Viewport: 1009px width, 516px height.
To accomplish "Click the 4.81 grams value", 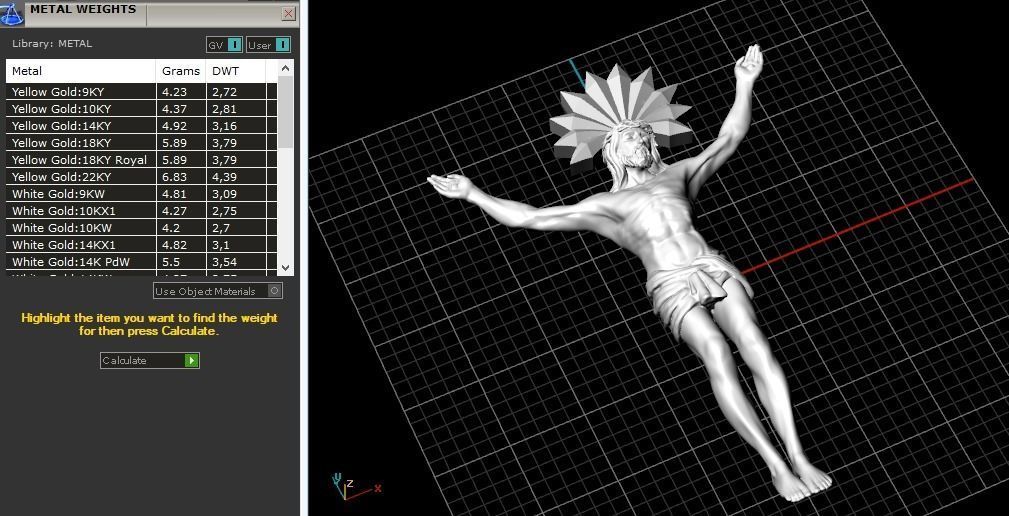I will [x=174, y=194].
